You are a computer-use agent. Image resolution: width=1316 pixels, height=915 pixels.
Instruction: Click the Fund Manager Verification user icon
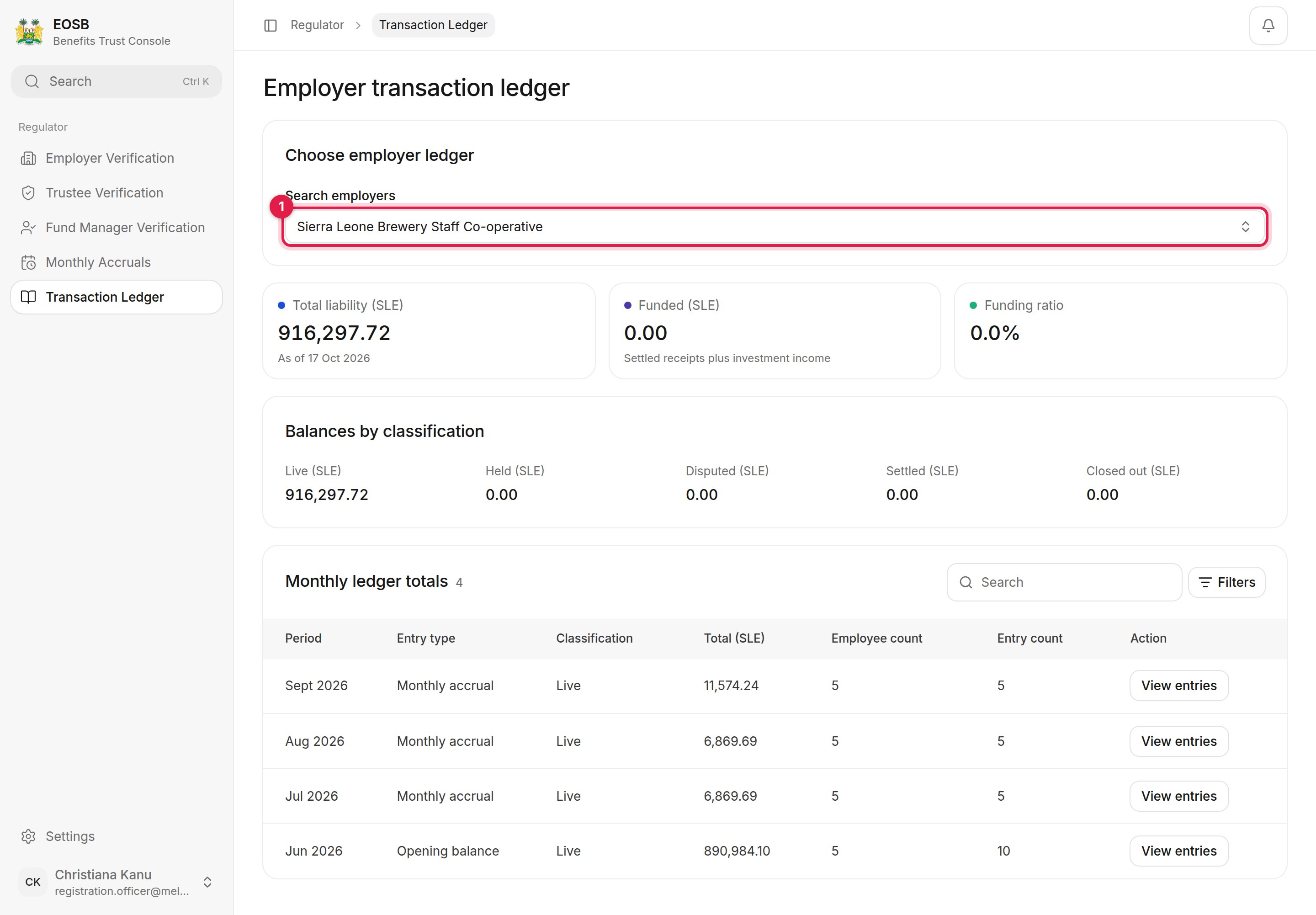coord(28,228)
